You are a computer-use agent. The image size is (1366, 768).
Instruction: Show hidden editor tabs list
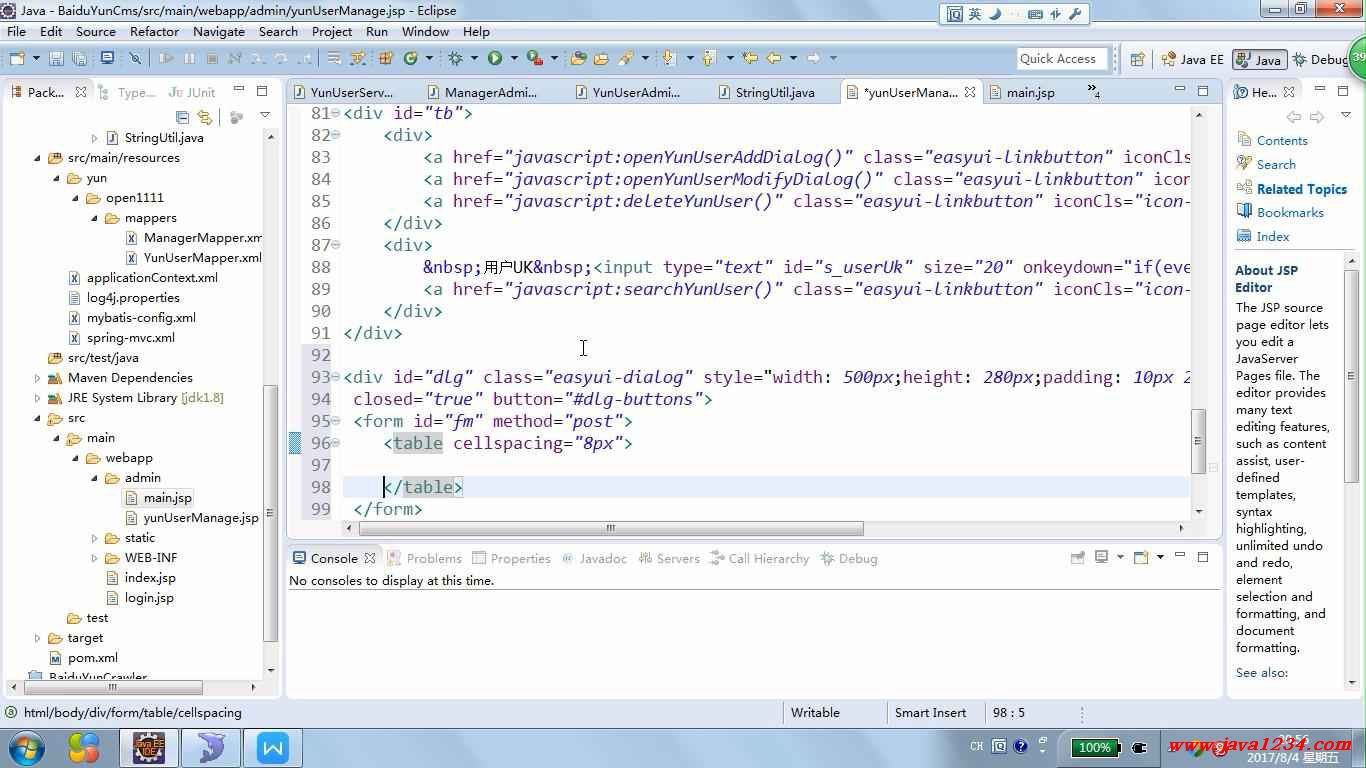coord(1094,93)
